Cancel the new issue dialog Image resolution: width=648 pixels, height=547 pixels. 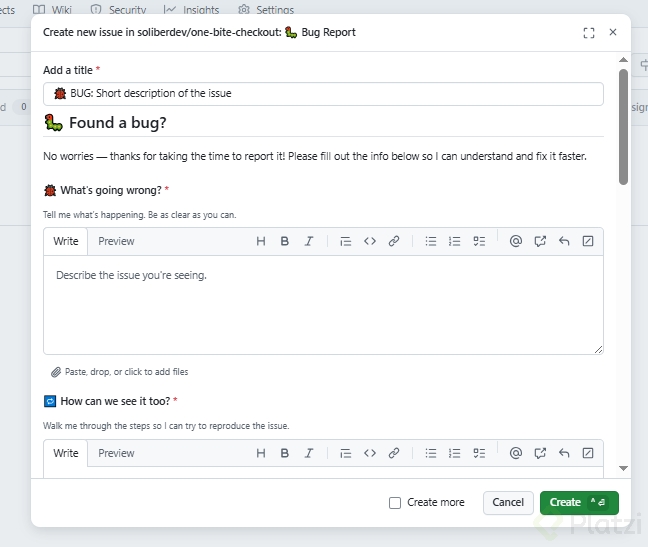[x=508, y=502]
